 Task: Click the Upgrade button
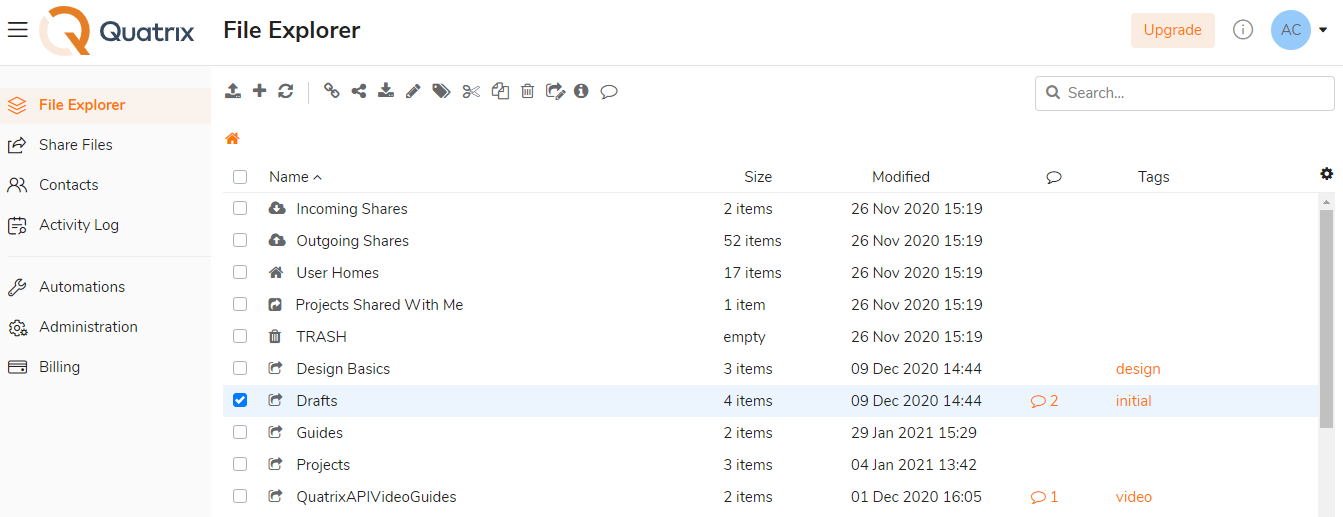coord(1173,30)
